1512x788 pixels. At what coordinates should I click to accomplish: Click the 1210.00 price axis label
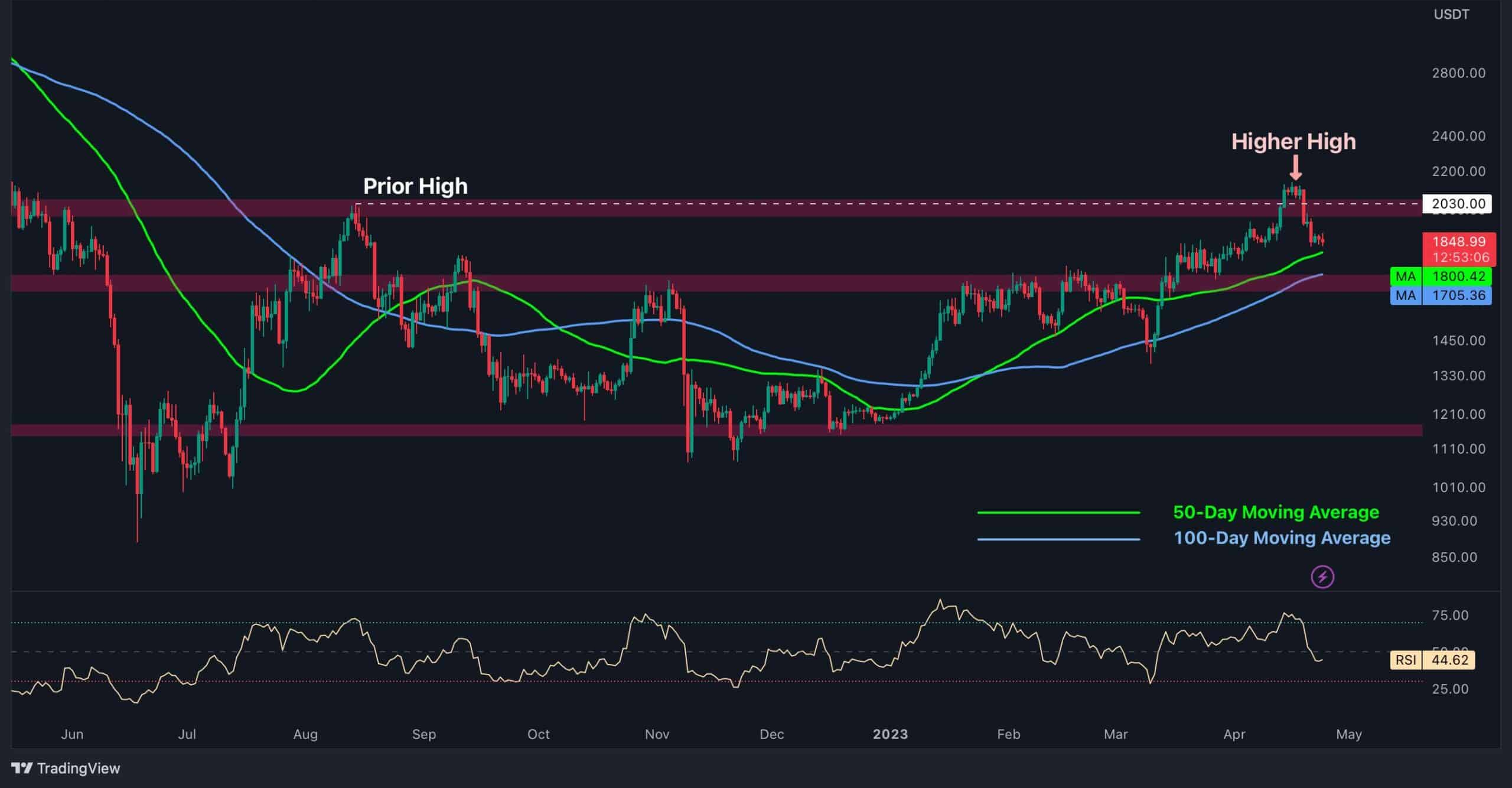[x=1458, y=414]
